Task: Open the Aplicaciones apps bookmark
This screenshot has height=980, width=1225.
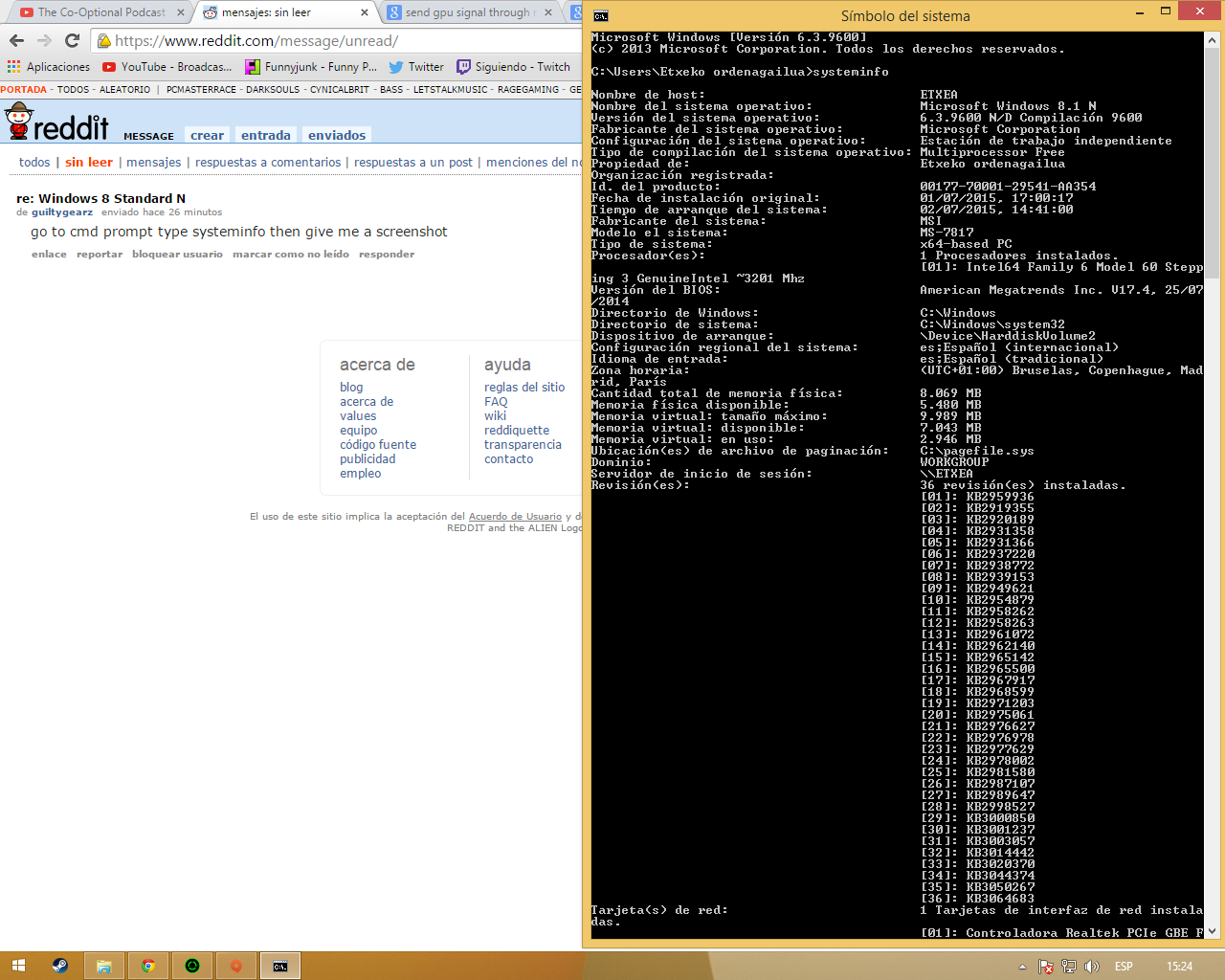Action: click(x=48, y=67)
